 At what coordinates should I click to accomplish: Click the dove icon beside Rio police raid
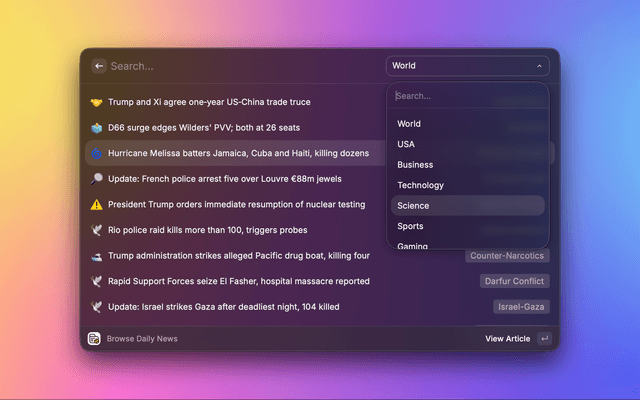[x=96, y=230]
